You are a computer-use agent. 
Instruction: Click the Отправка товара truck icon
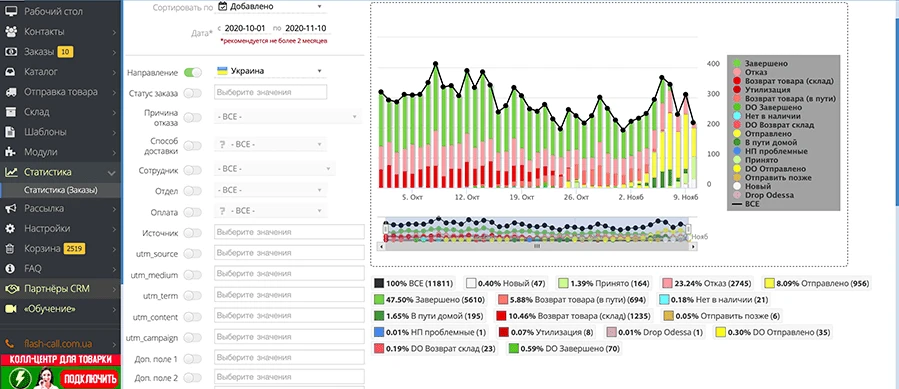(x=10, y=92)
